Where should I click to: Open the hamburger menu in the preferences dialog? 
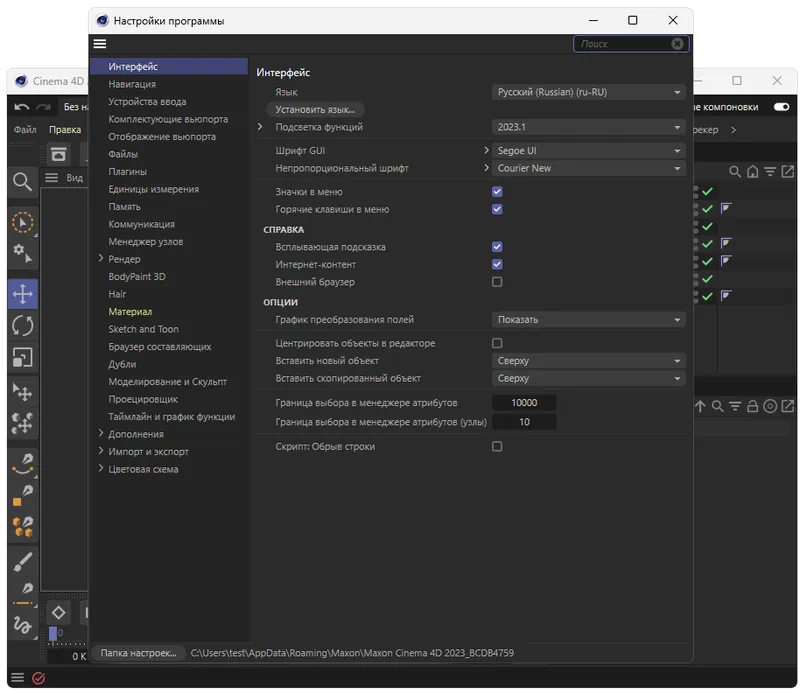[x=100, y=44]
